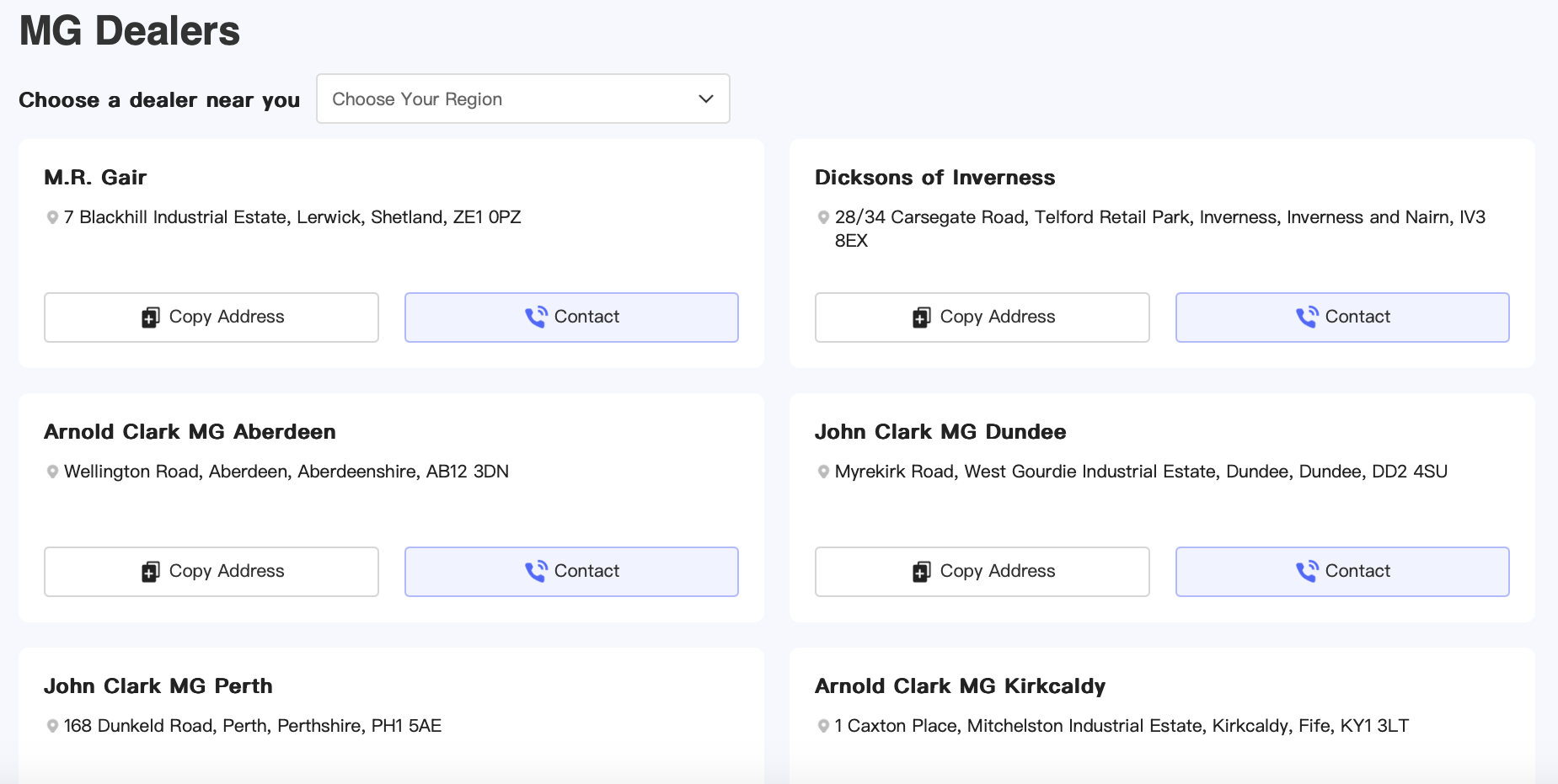Open the Choose Your Region dropdown

(522, 99)
